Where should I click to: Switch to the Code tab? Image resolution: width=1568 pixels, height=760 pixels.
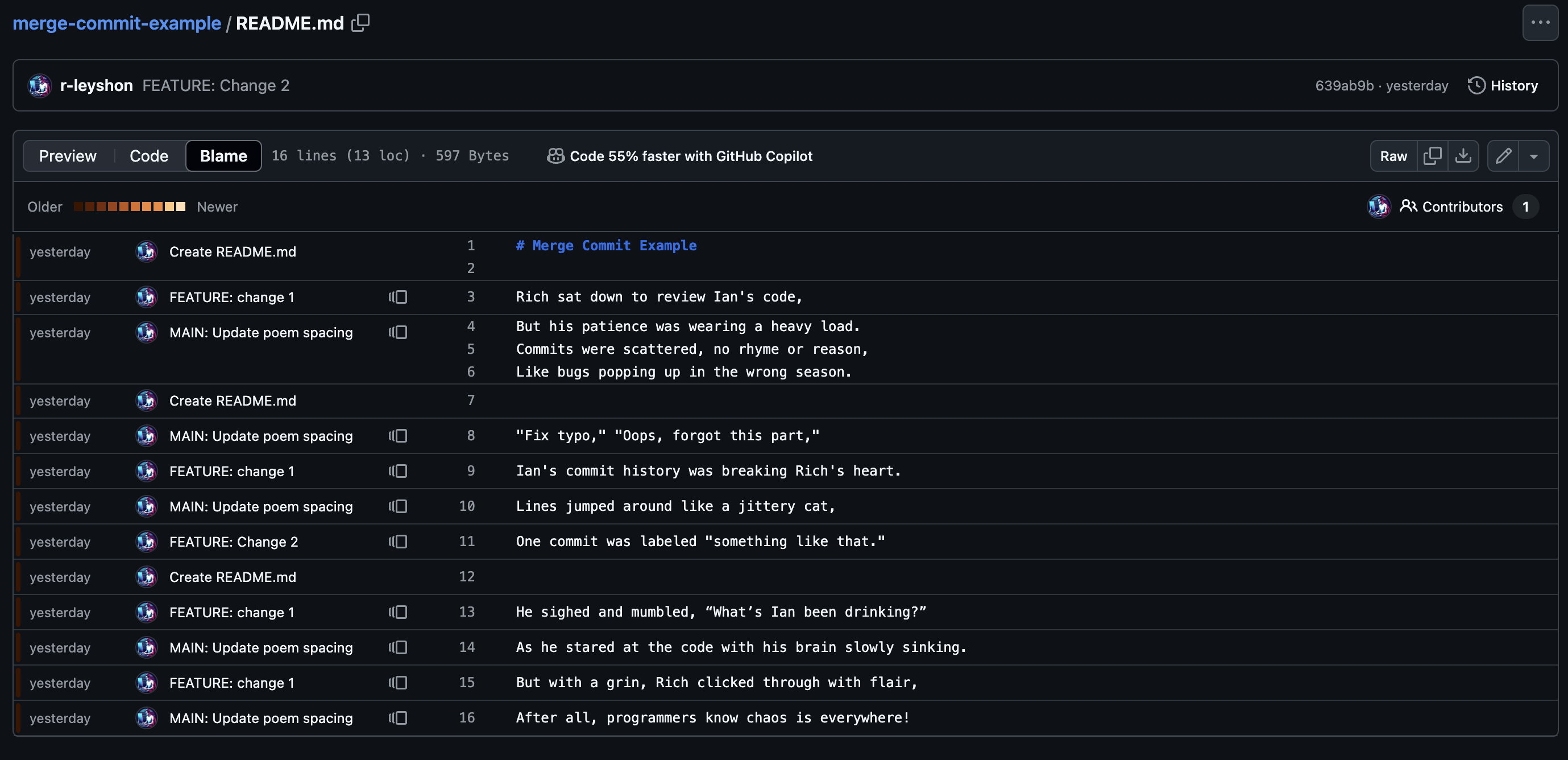[148, 156]
